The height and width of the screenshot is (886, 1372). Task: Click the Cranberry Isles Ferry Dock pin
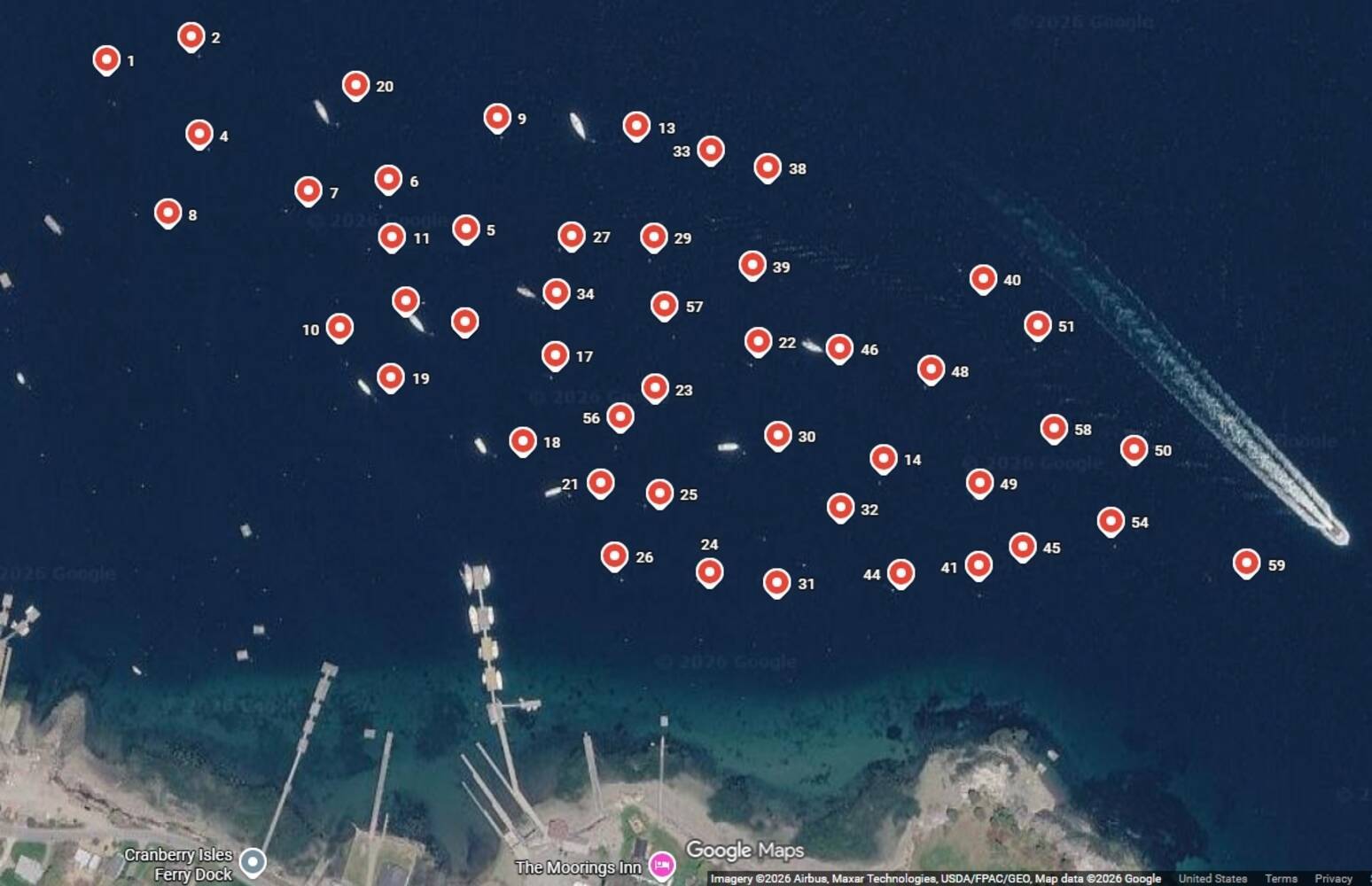253,862
